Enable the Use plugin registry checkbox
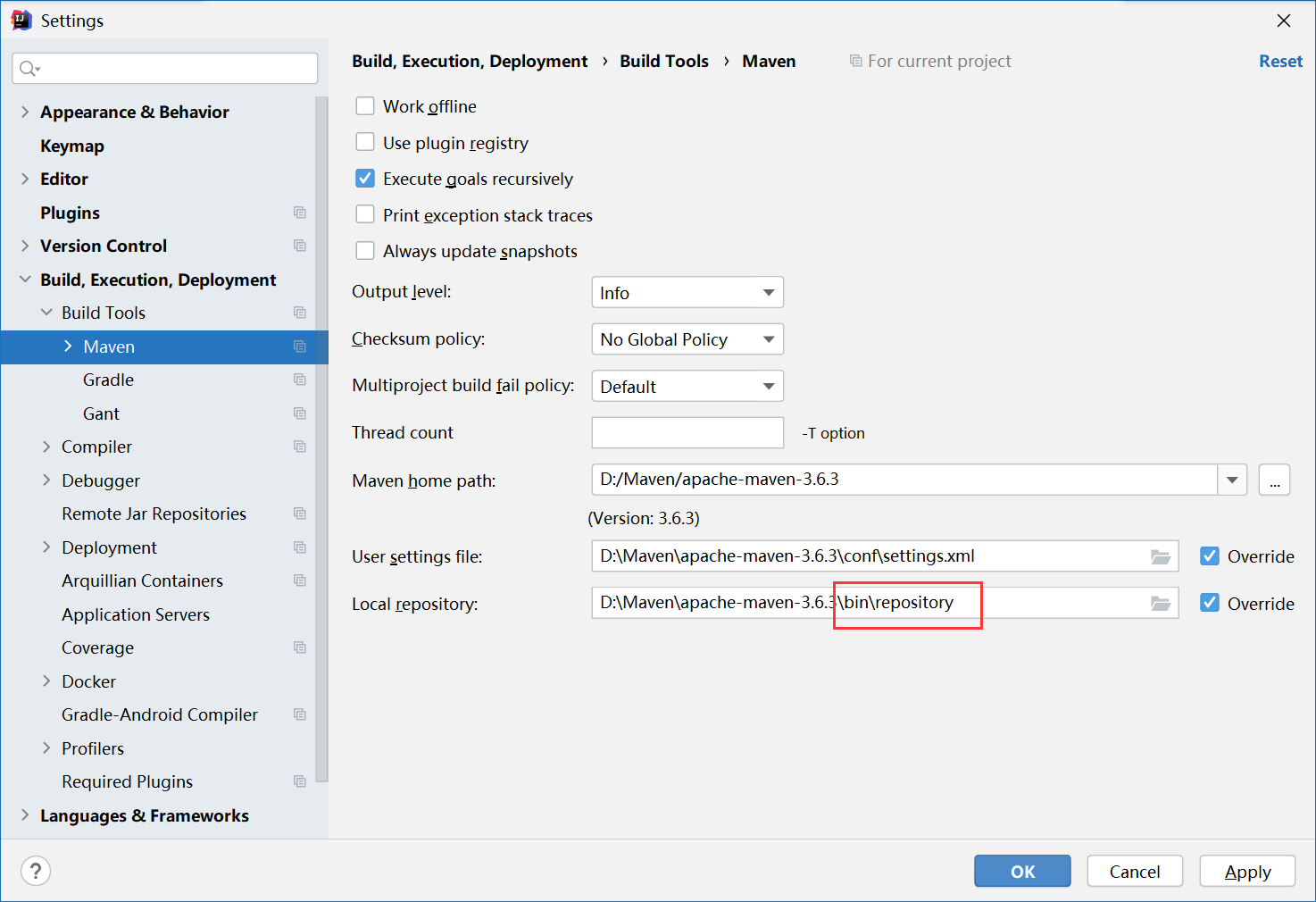This screenshot has height=902, width=1316. (x=365, y=143)
